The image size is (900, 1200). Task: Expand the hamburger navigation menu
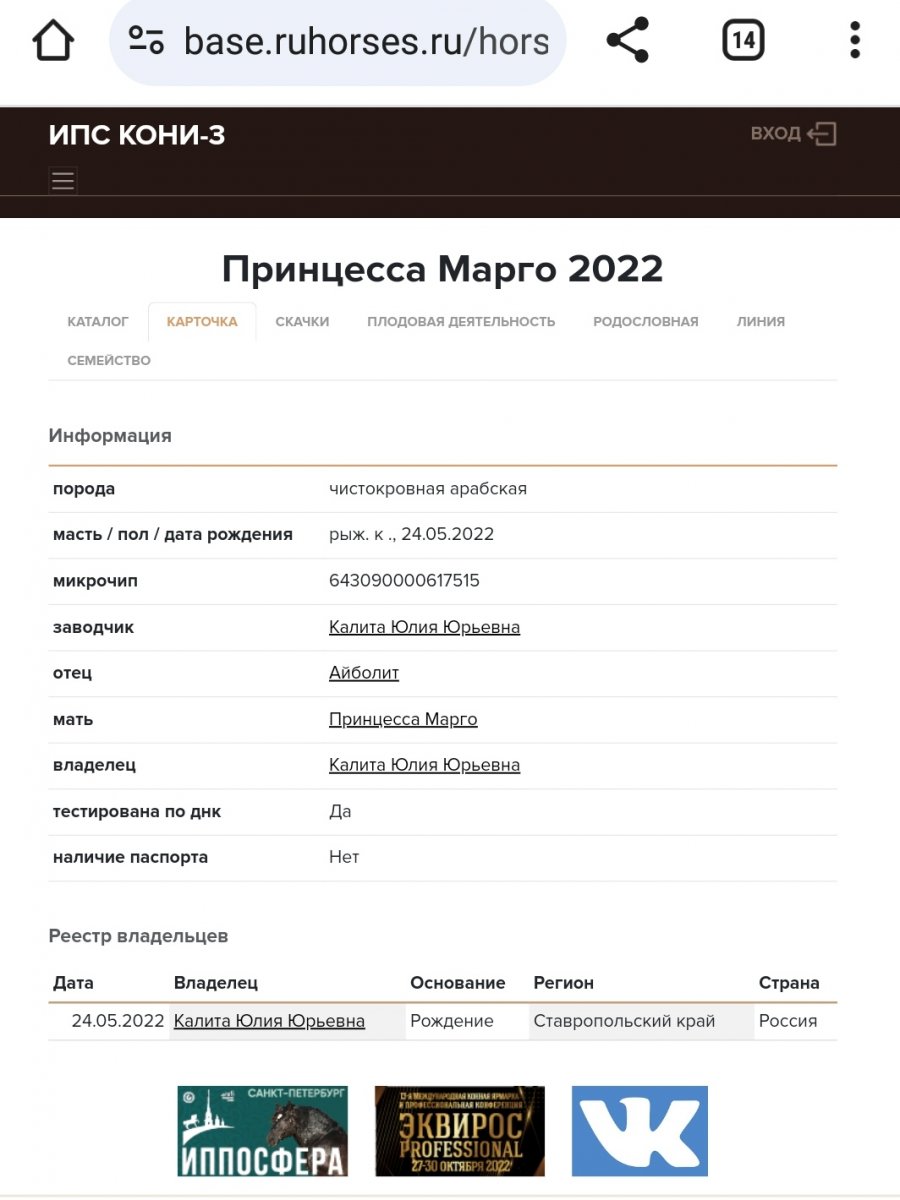63,181
